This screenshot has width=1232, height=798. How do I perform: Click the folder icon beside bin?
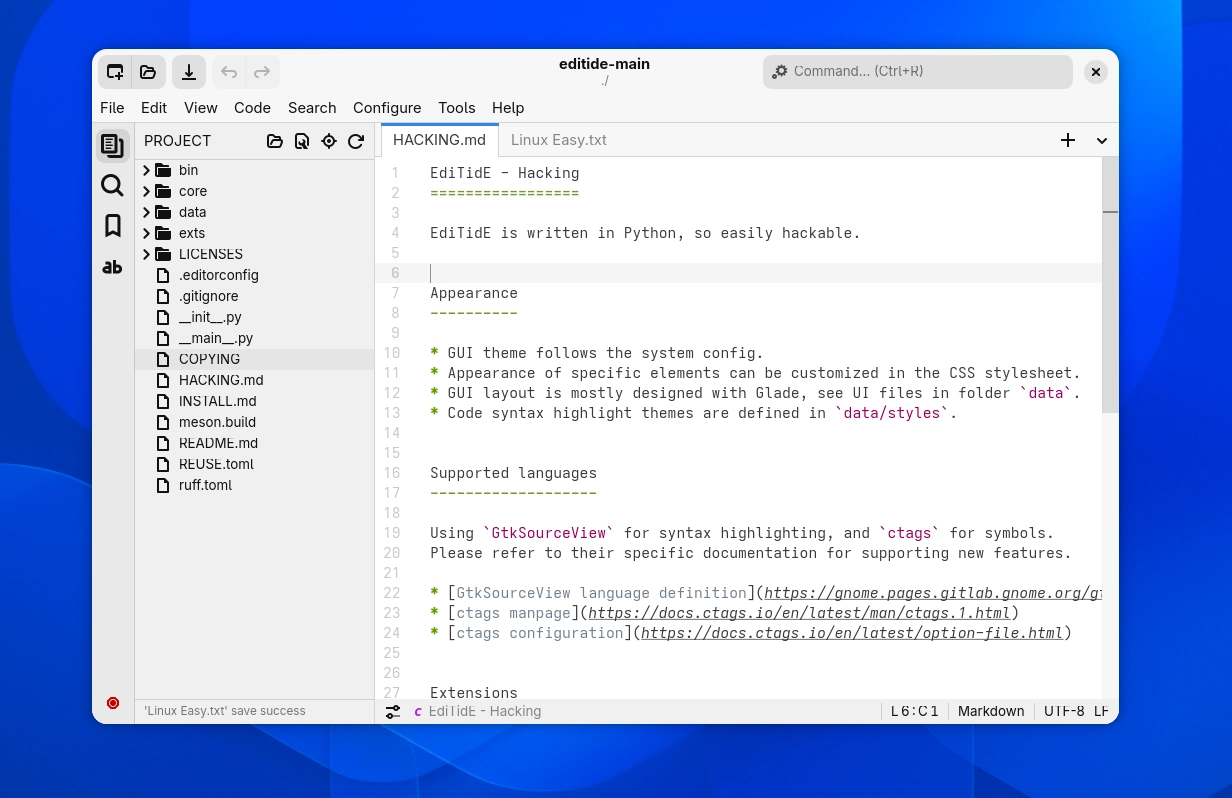click(163, 170)
